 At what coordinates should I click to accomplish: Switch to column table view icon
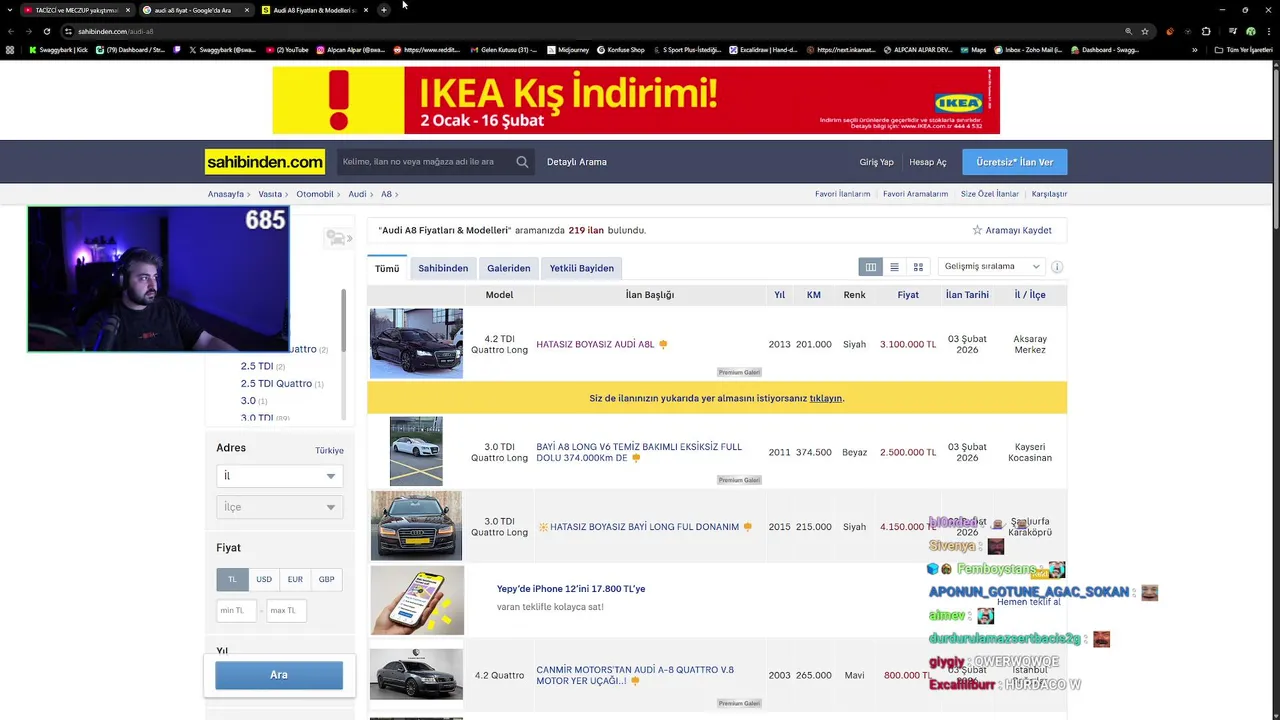click(871, 267)
